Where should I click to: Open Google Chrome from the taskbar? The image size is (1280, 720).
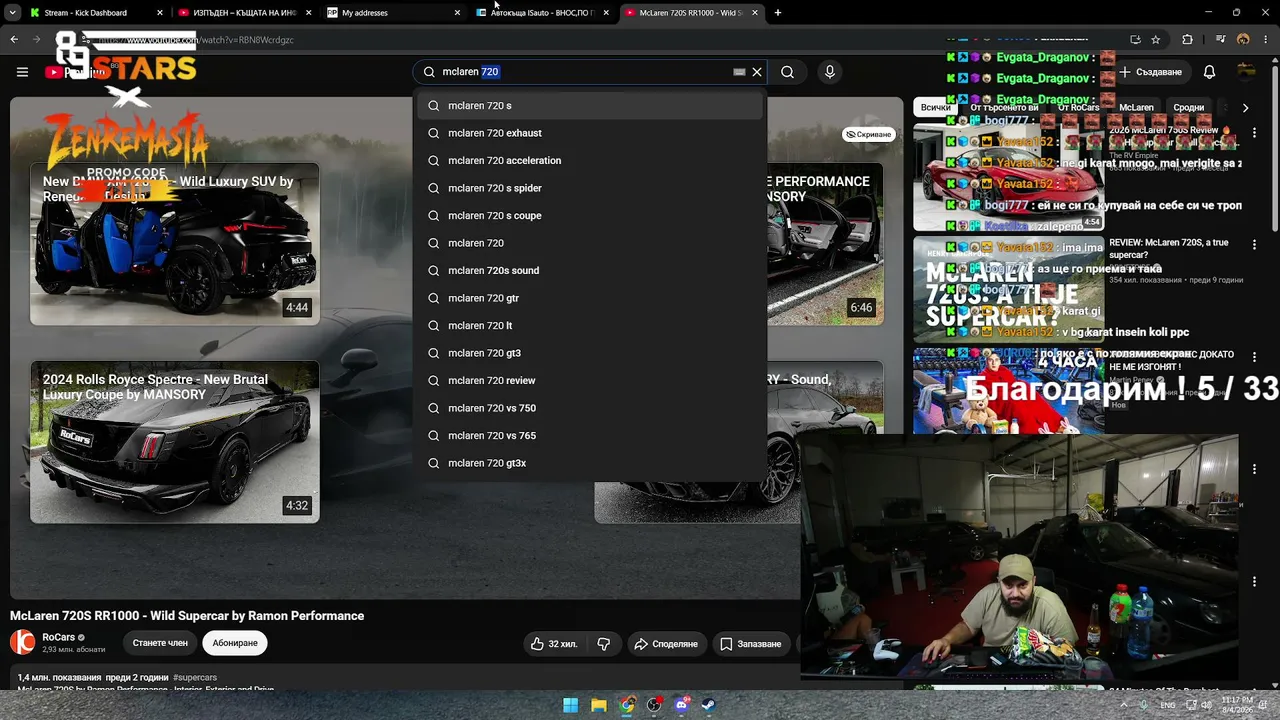tap(626, 705)
